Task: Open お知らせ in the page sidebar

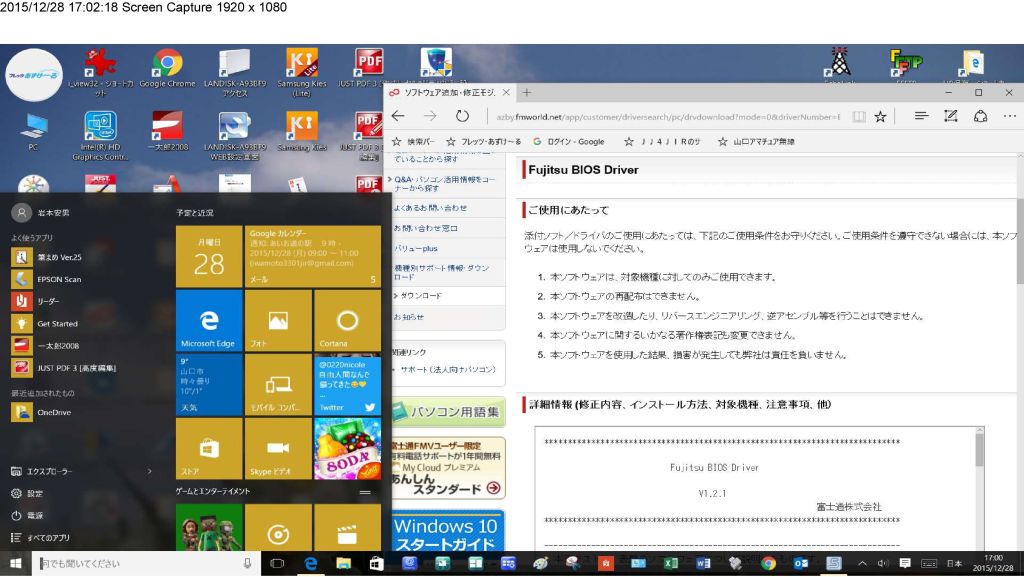Action: 409,317
